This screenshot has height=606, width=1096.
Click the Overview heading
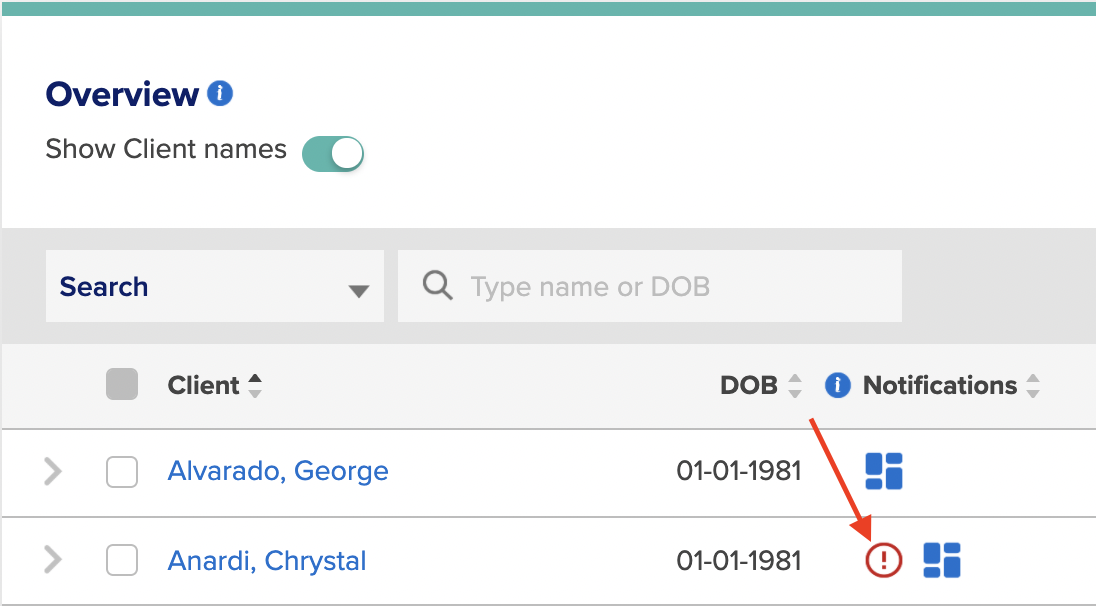pos(122,94)
